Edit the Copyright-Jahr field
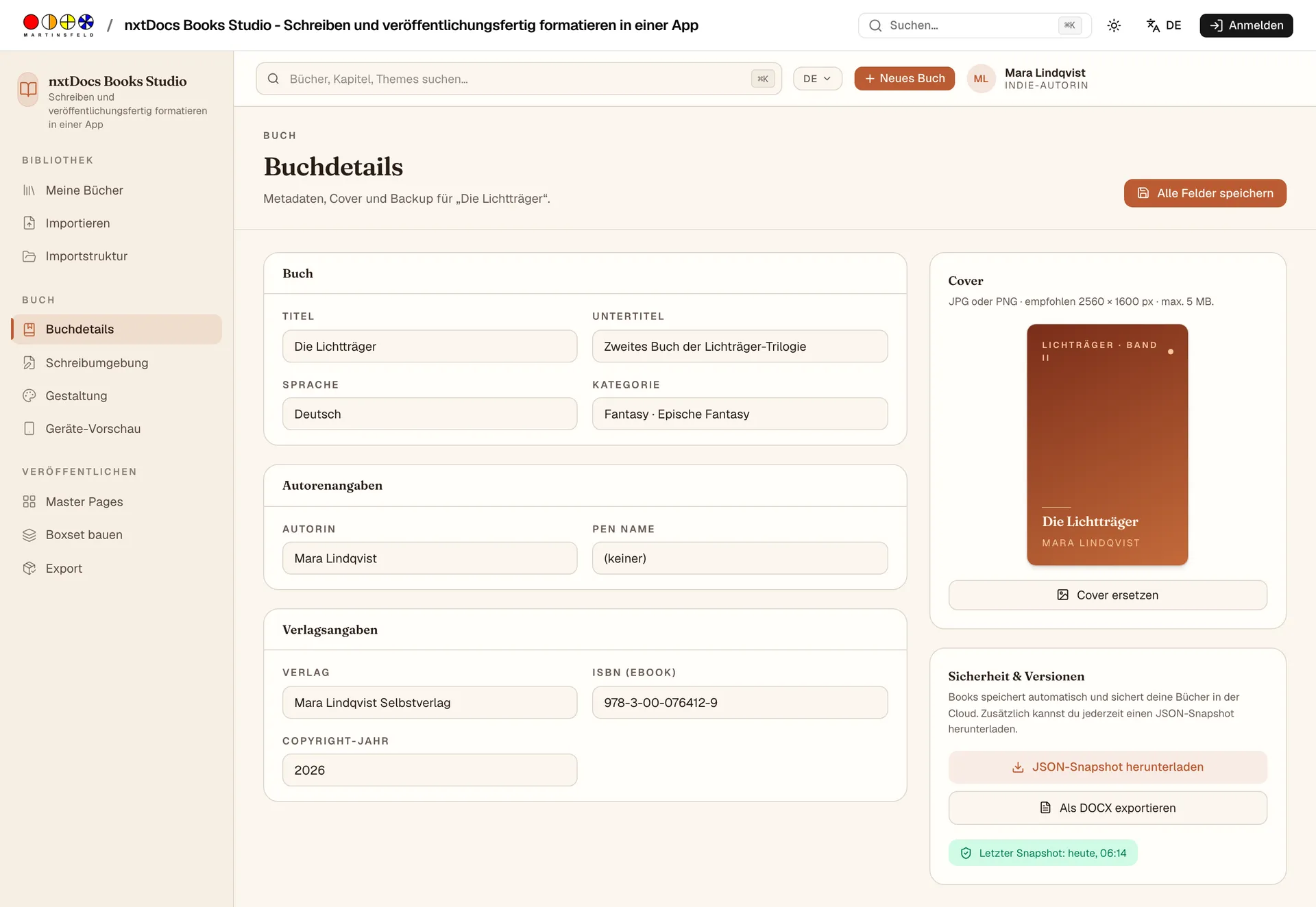 pos(430,771)
